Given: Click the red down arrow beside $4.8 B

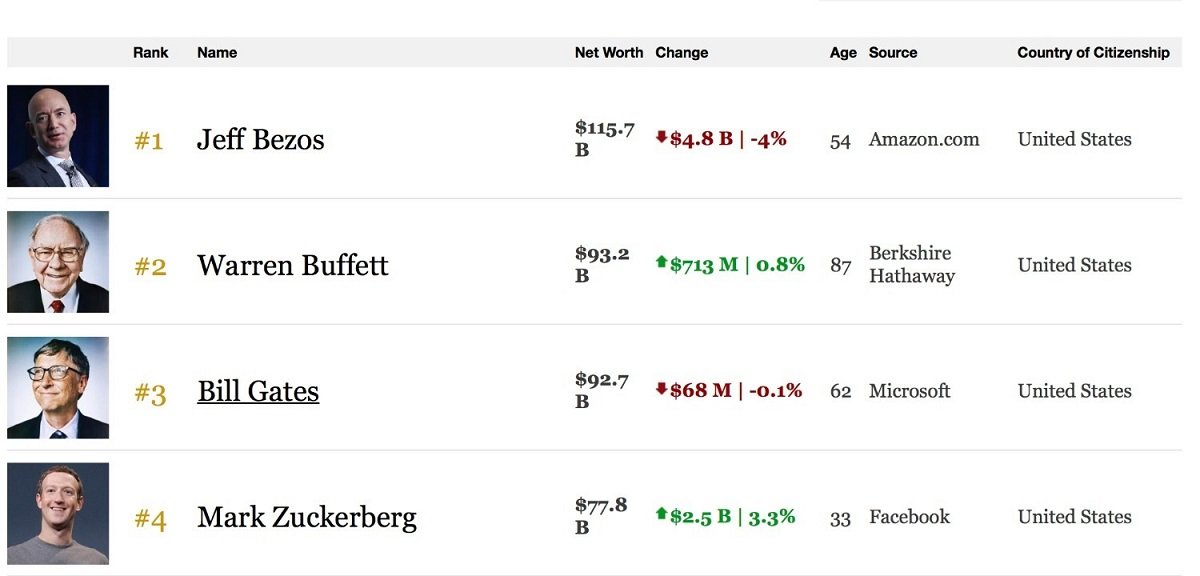Looking at the screenshot, I should 661,137.
